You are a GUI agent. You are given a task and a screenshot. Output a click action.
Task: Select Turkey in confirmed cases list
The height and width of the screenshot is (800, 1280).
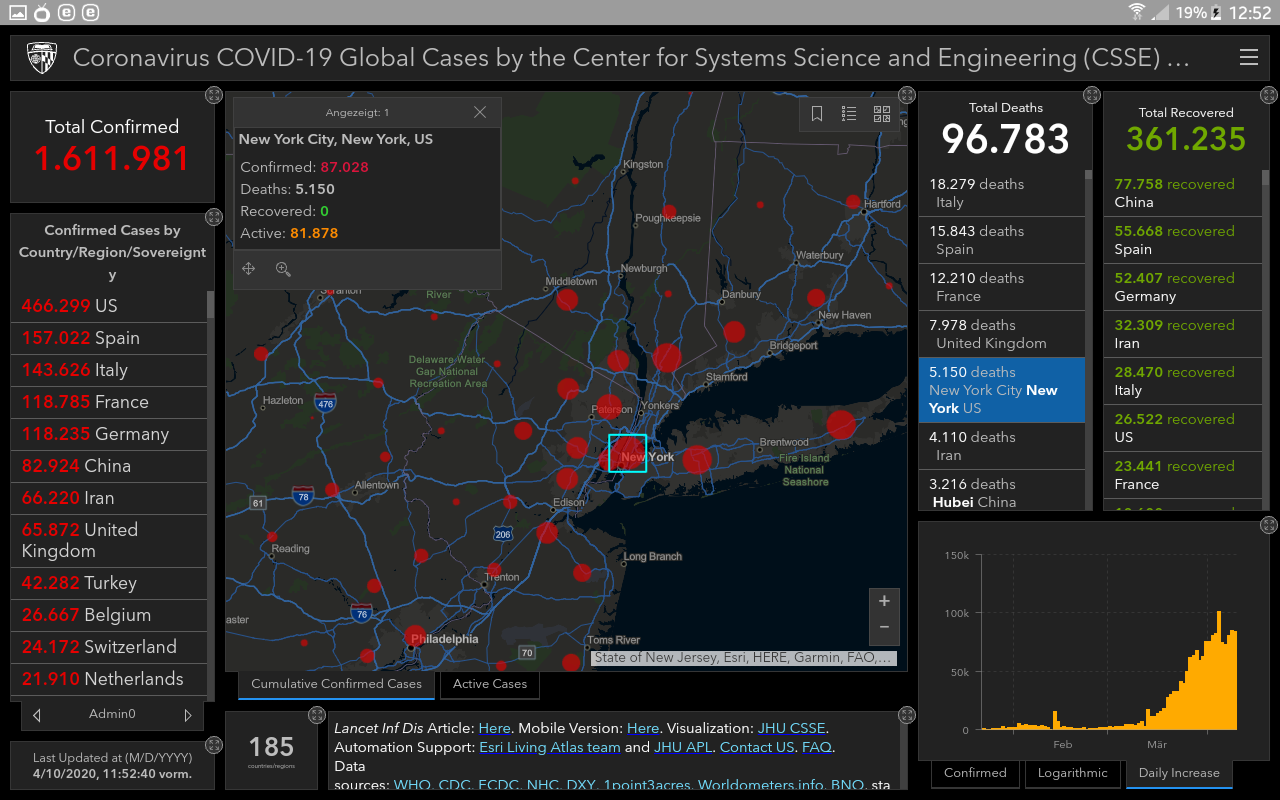point(109,583)
